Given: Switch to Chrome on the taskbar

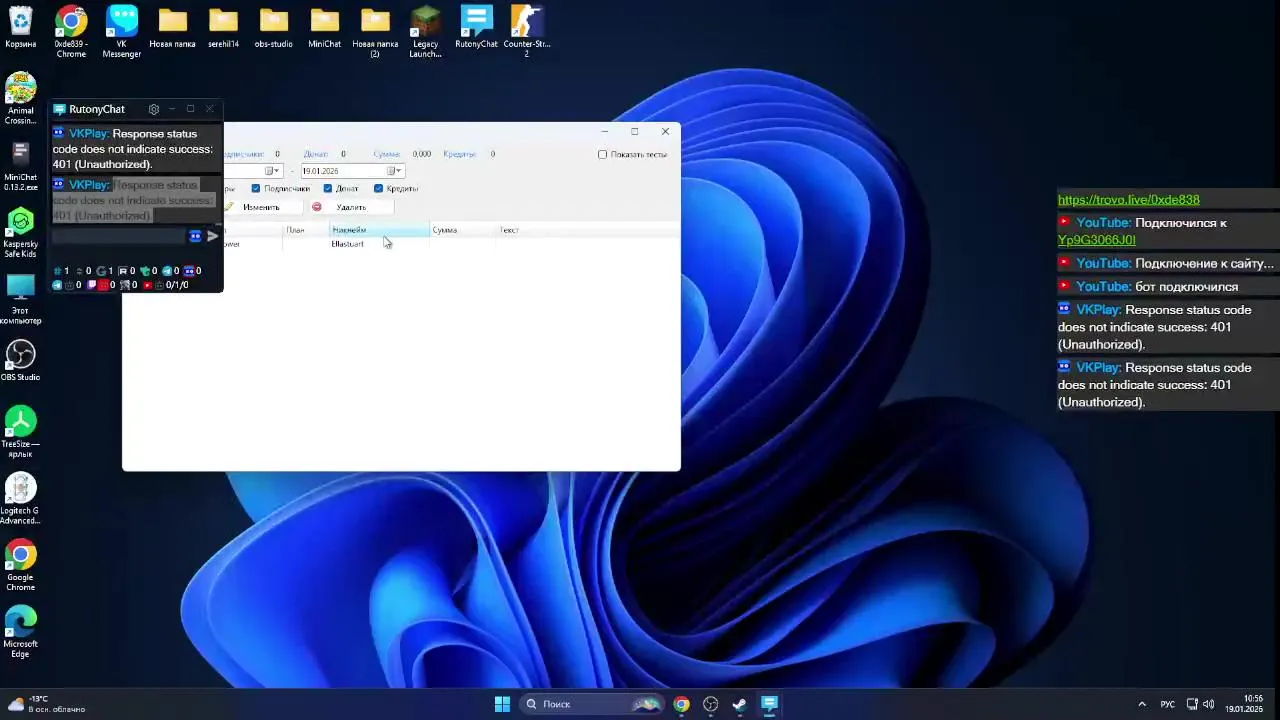Looking at the screenshot, I should (681, 704).
